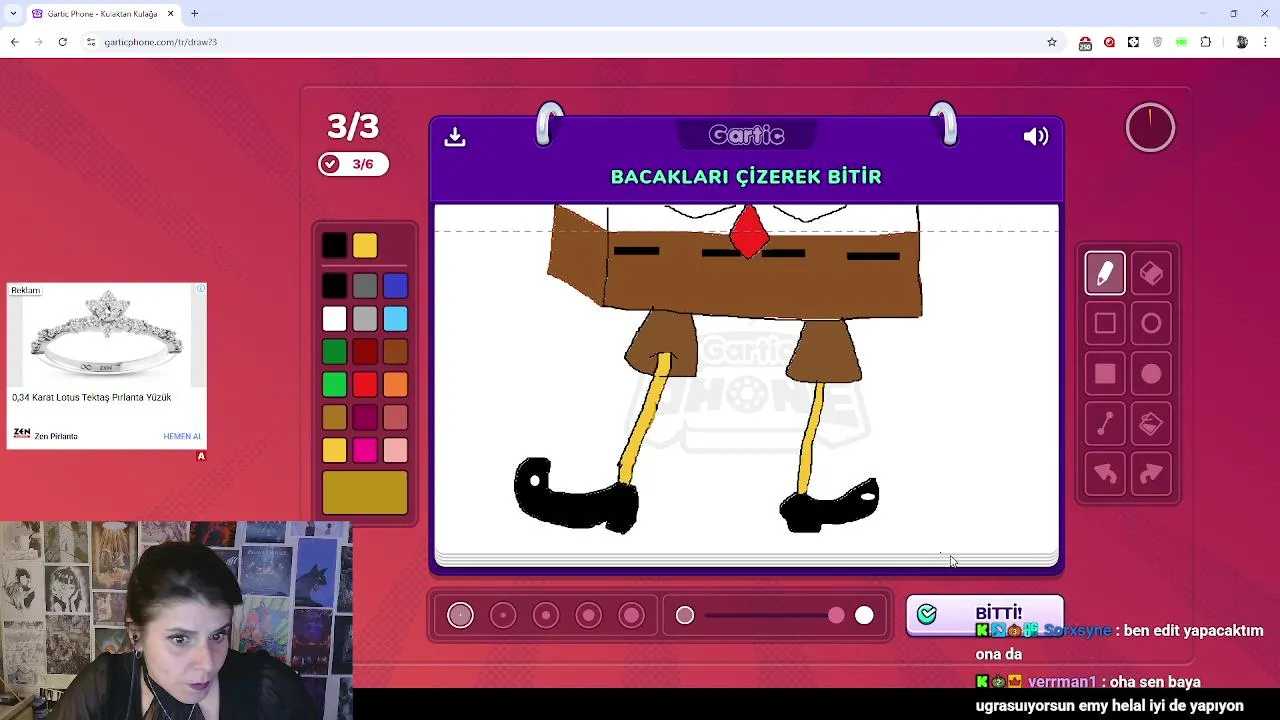
Task: Open the HEMEN AL ad link
Action: (x=182, y=436)
